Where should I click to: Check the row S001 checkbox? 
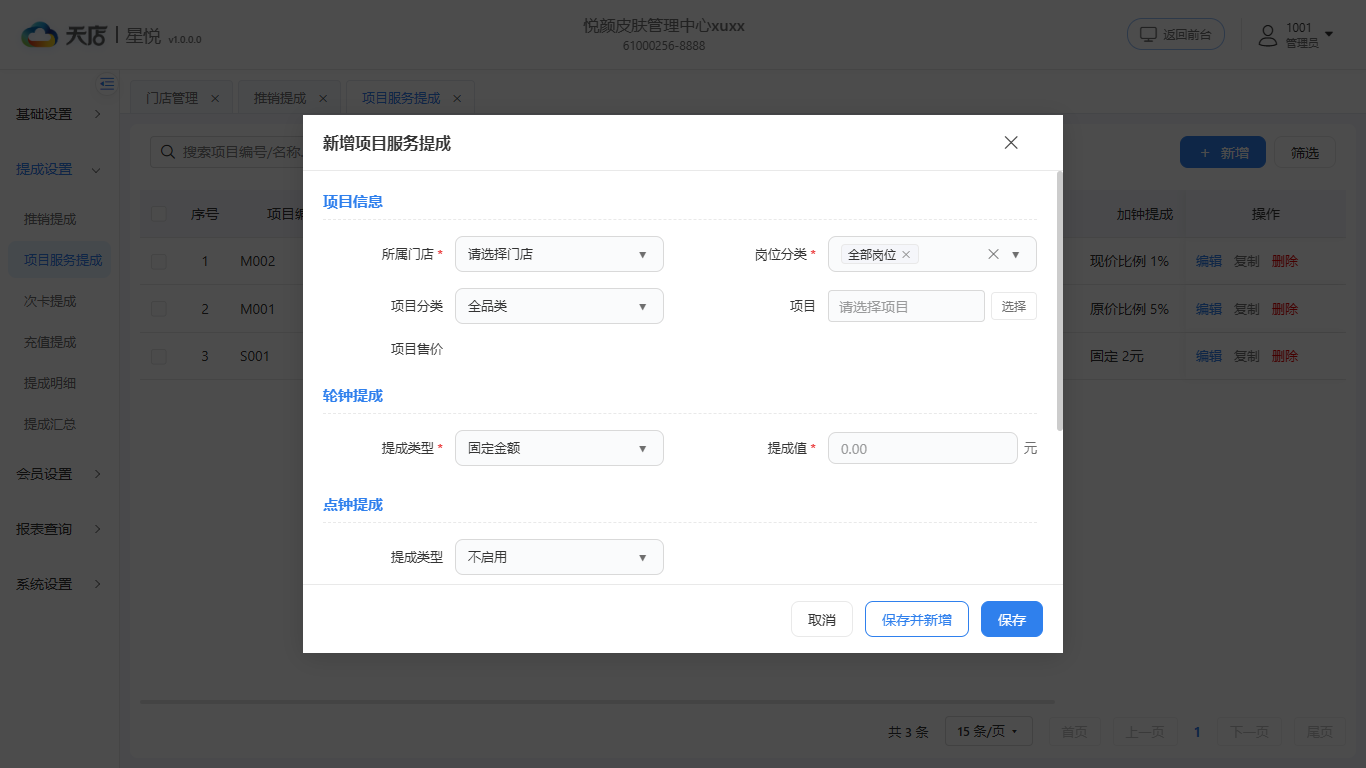(x=159, y=356)
